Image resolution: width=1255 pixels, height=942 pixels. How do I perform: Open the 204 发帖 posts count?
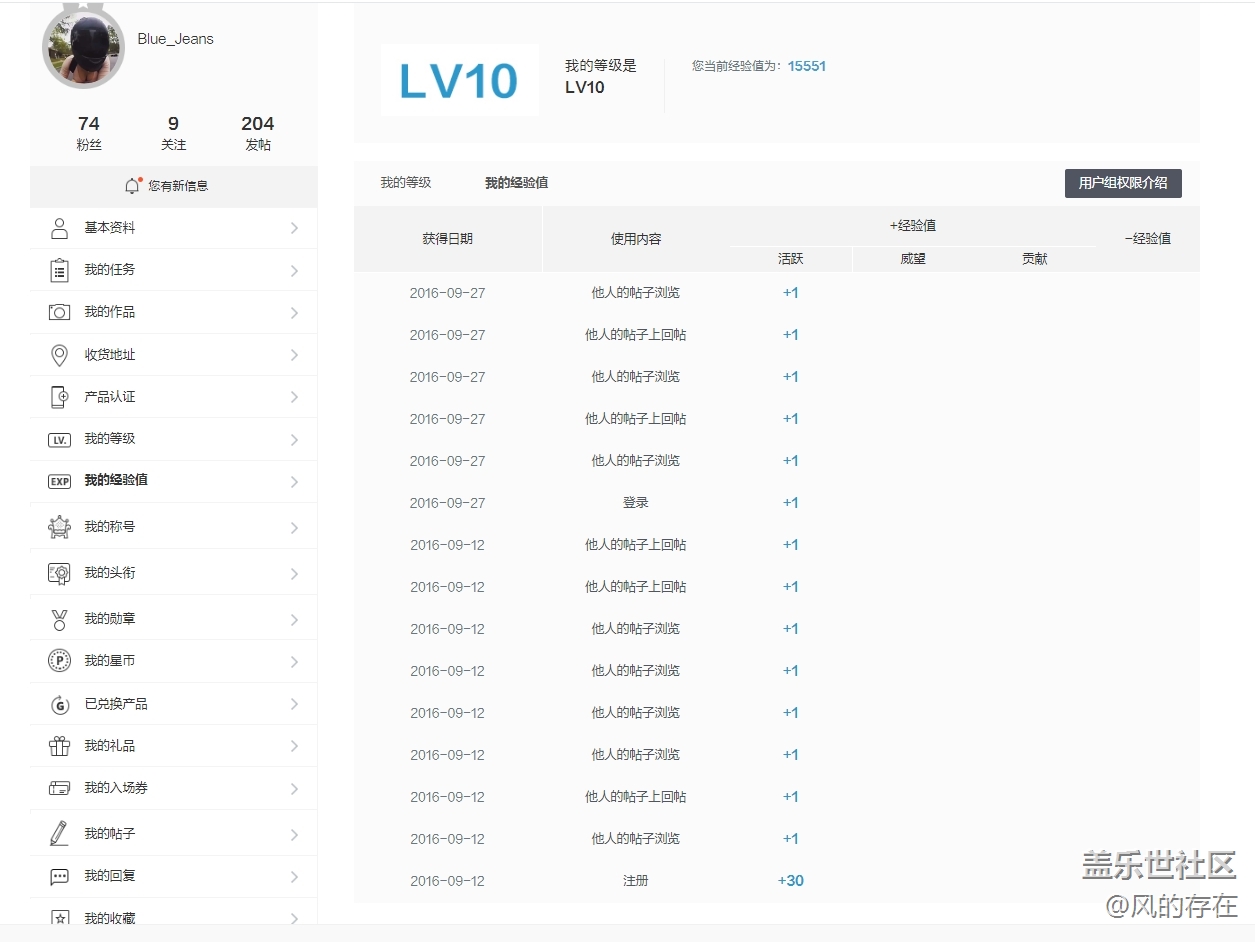tap(257, 133)
